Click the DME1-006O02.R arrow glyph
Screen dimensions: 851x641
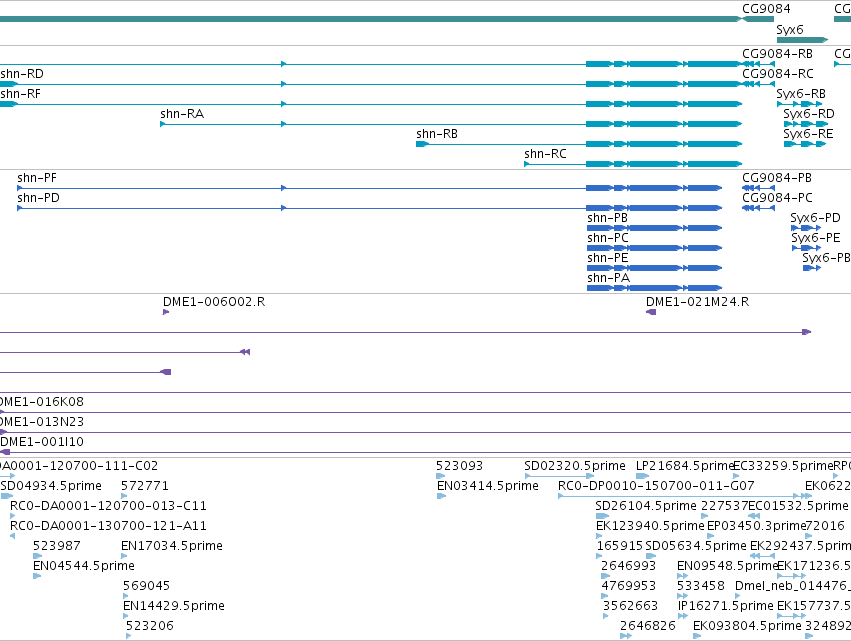pos(166,312)
